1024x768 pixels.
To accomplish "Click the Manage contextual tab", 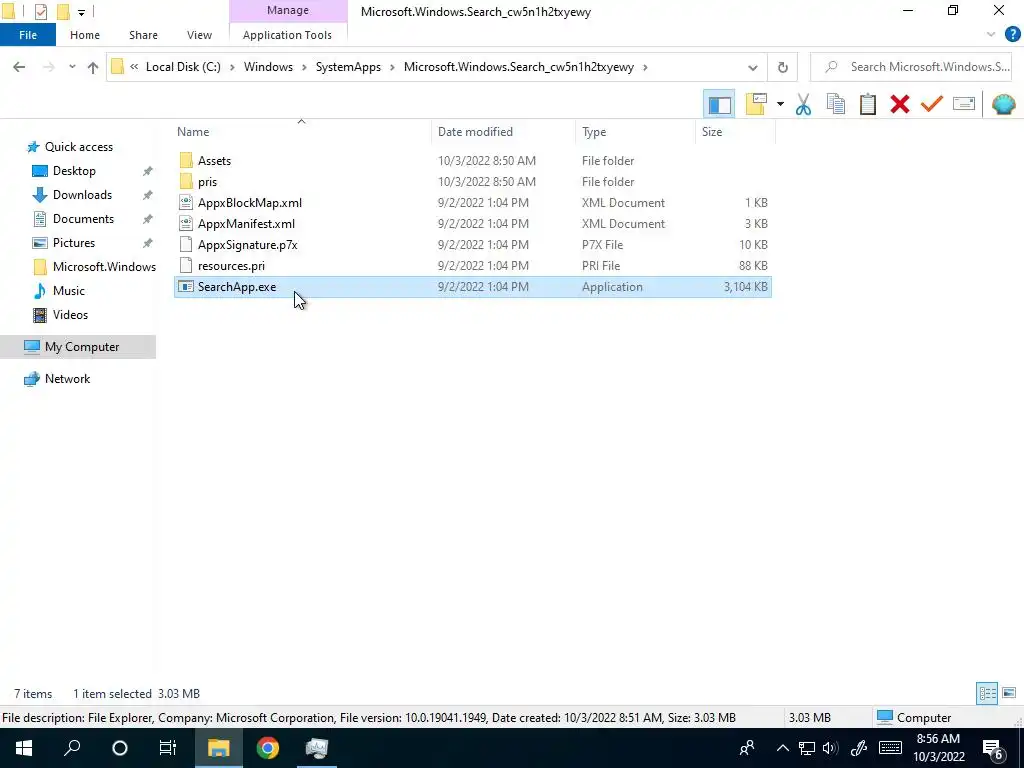I will click(x=287, y=10).
